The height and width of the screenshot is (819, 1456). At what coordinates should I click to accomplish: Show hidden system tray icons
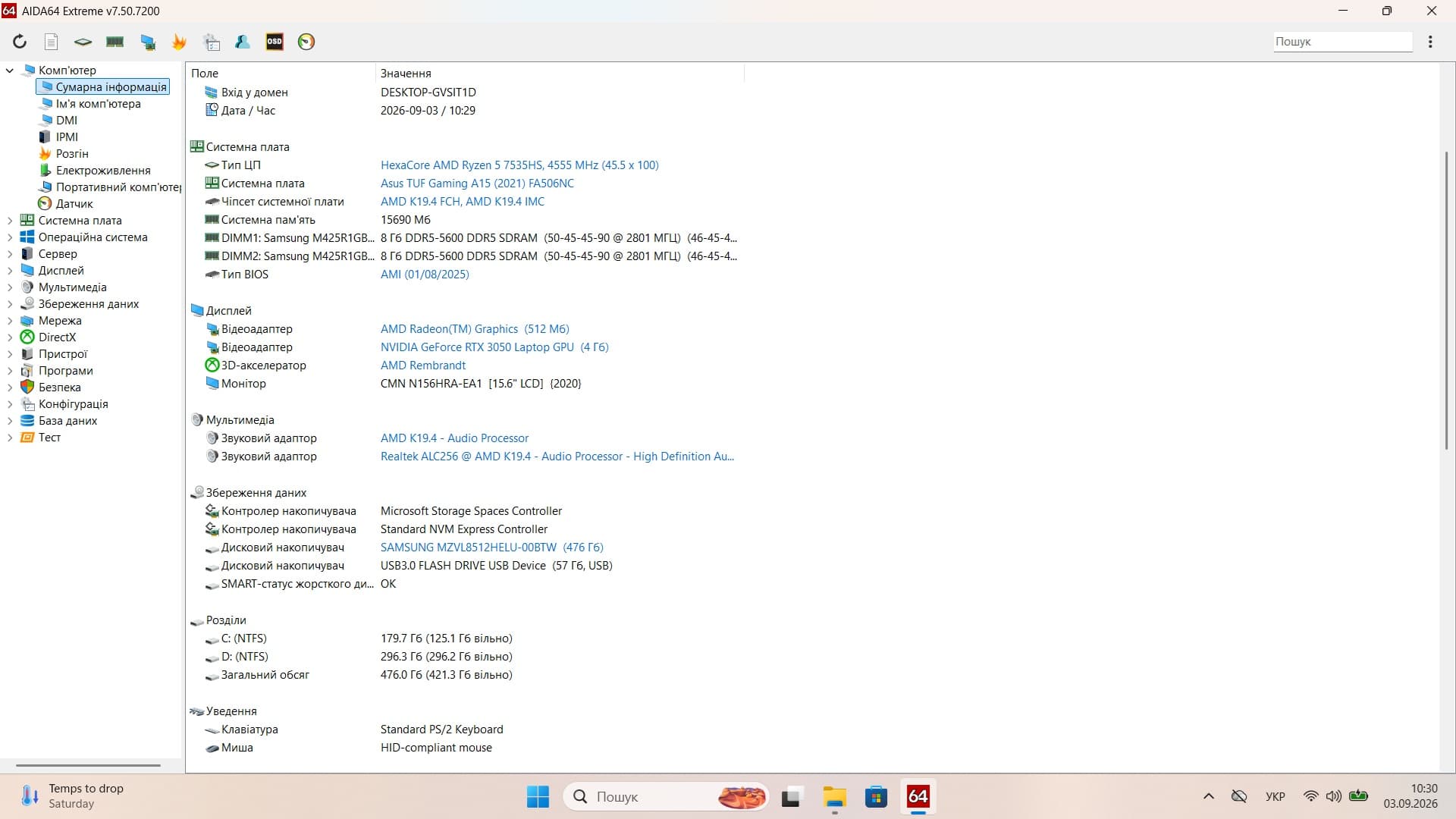tap(1209, 797)
